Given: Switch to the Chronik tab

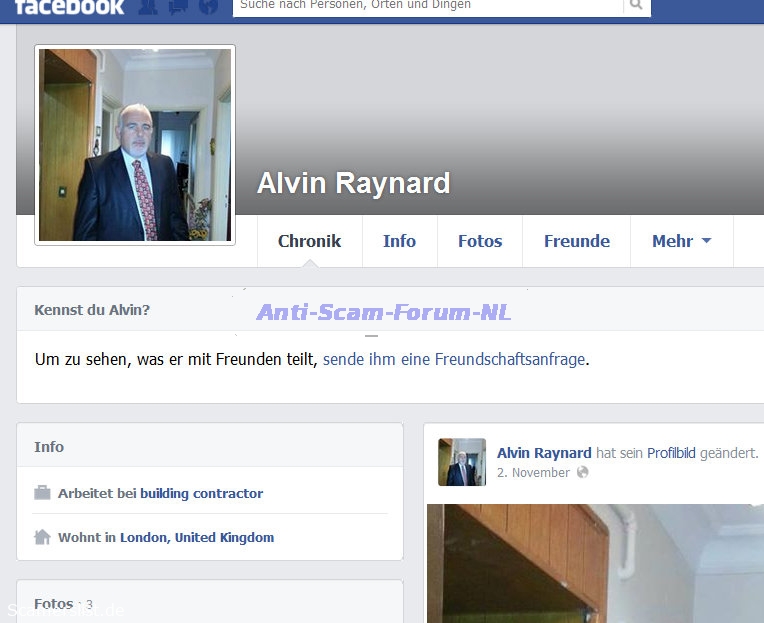Looking at the screenshot, I should click(x=309, y=241).
